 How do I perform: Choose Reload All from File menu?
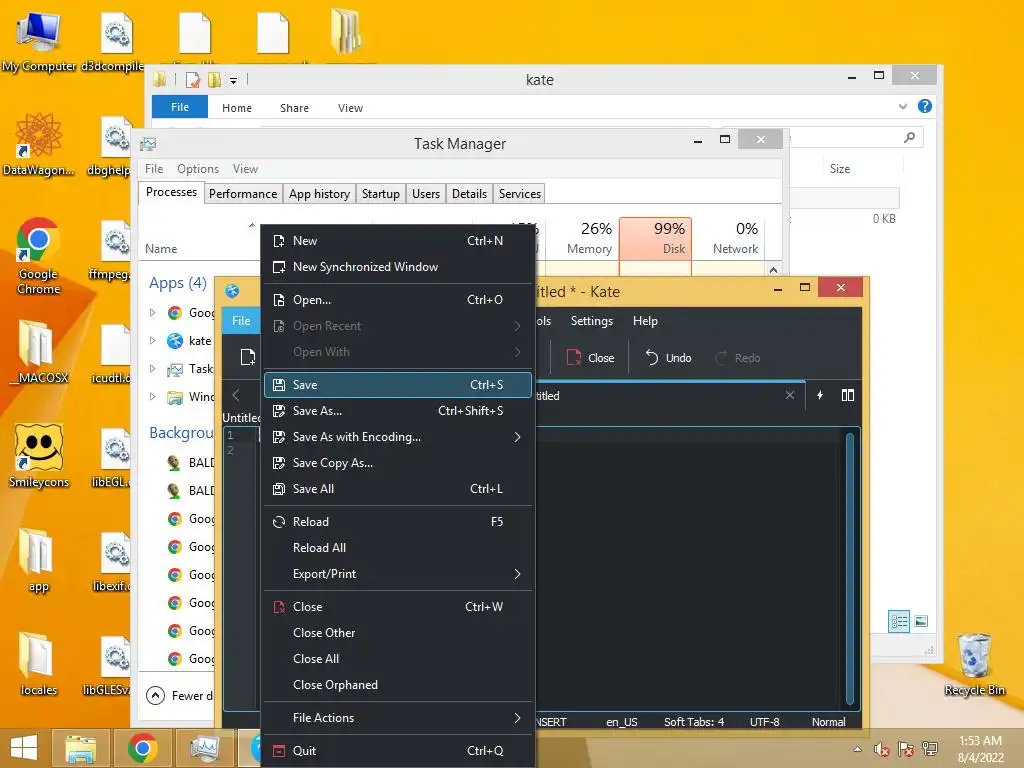[x=398, y=548]
